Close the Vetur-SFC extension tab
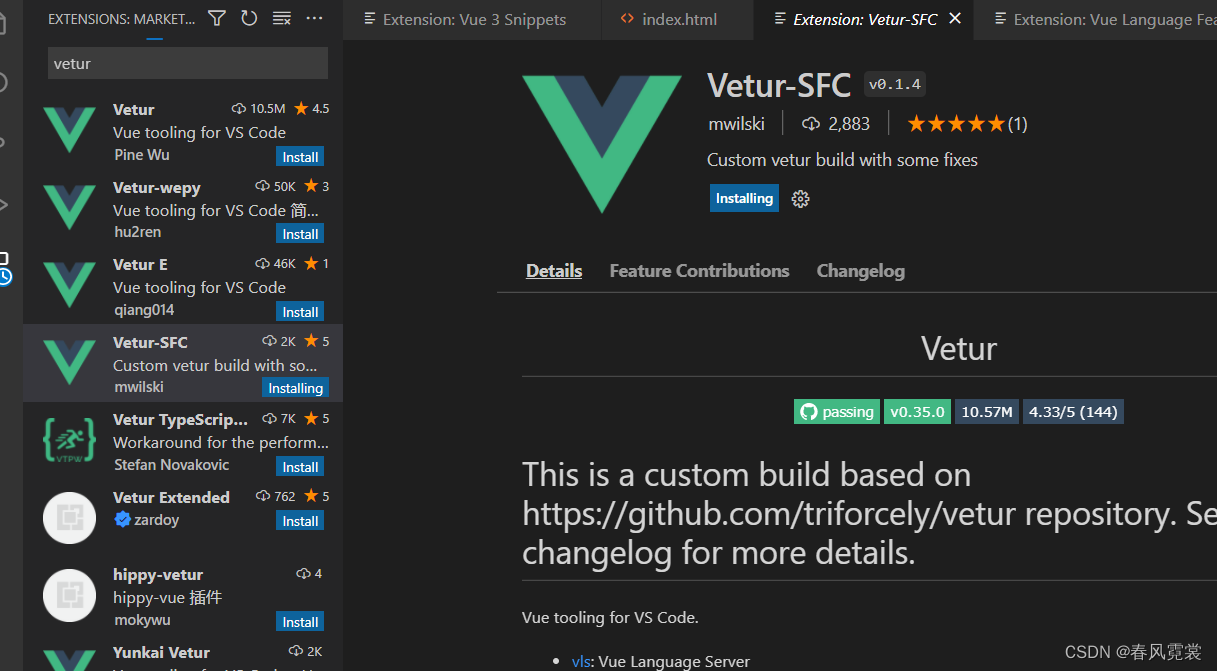The width and height of the screenshot is (1217, 671). (955, 19)
